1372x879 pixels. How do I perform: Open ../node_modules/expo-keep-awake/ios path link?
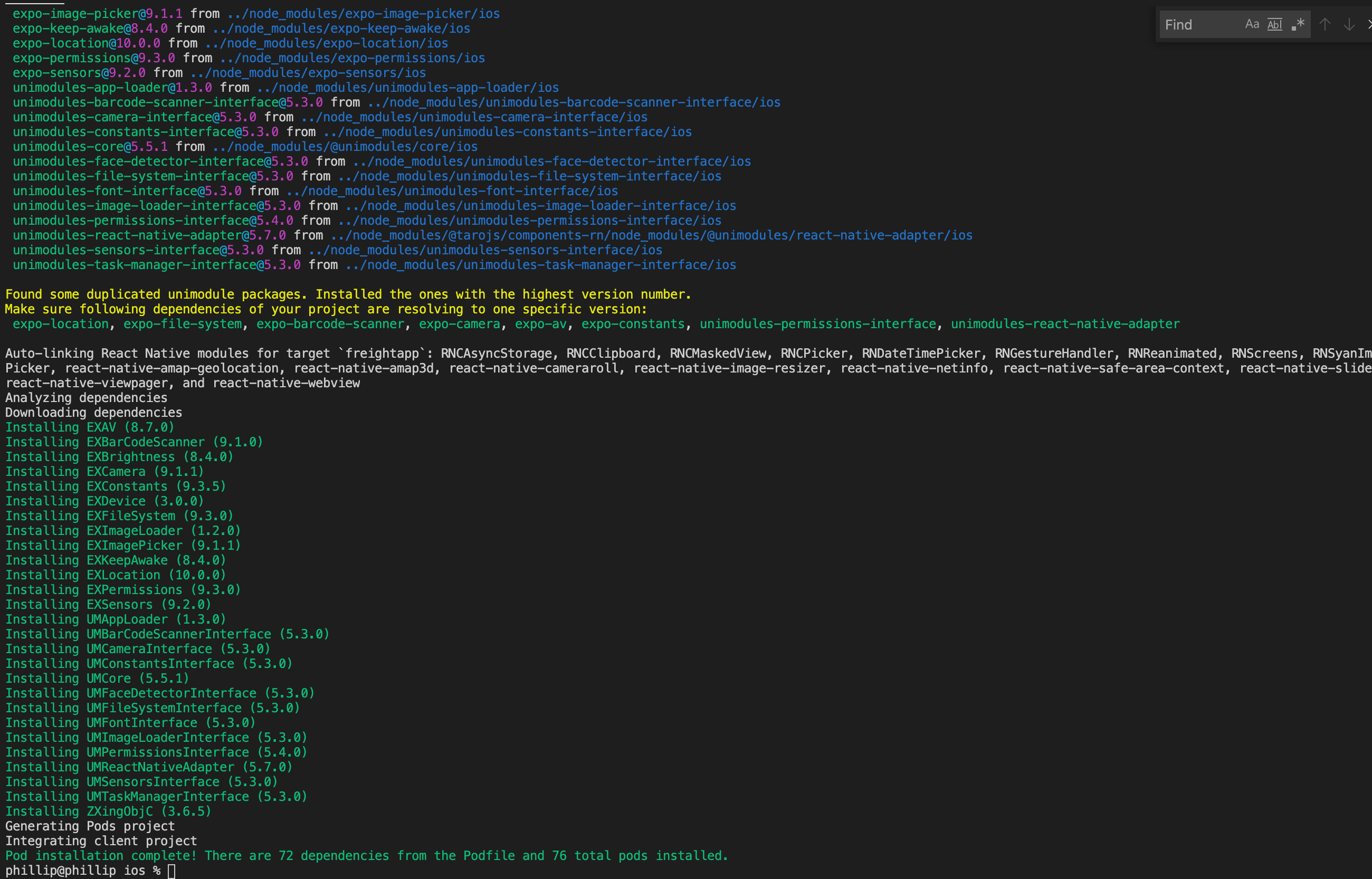pyautogui.click(x=341, y=28)
